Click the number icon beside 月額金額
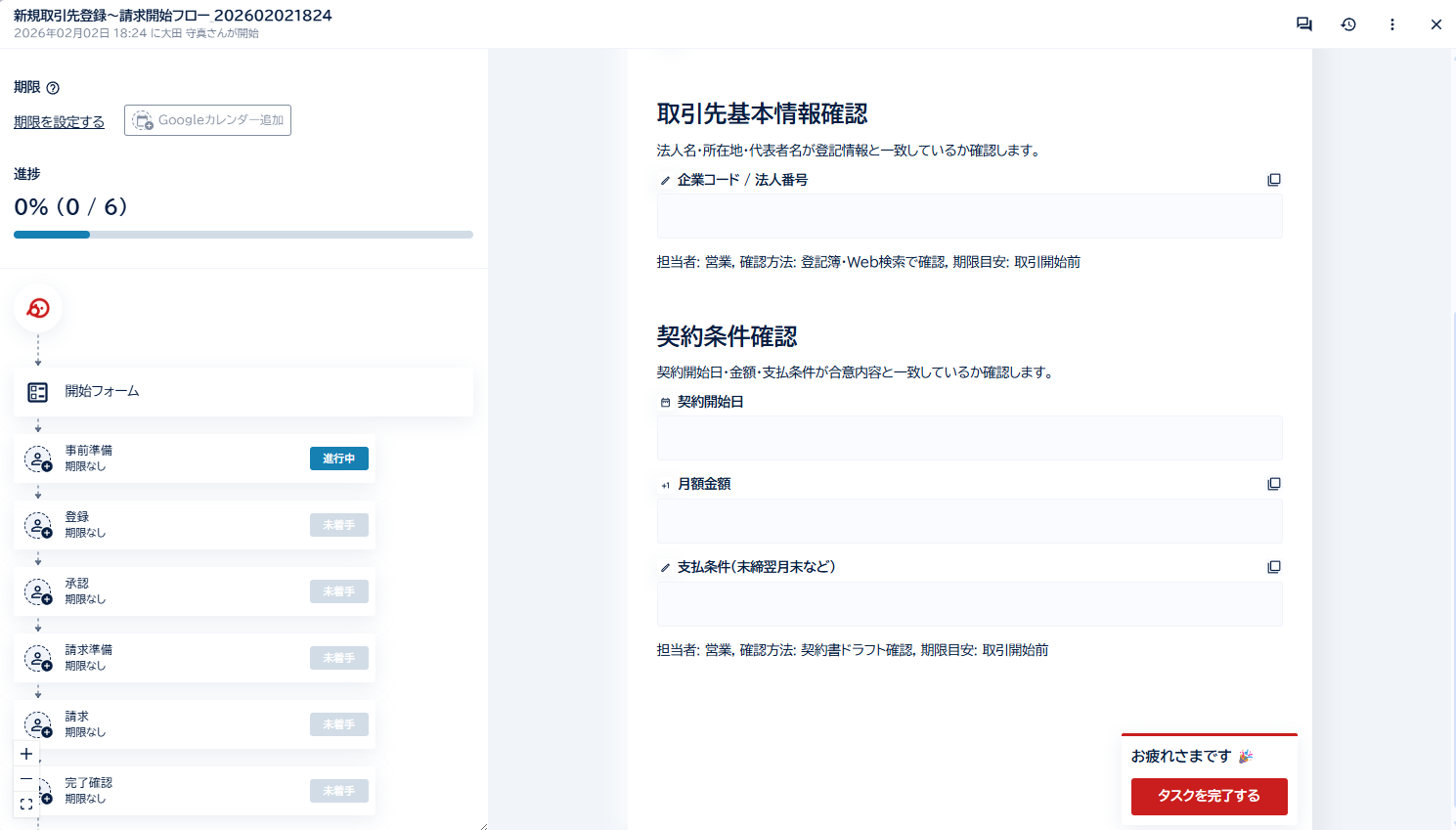The height and width of the screenshot is (830, 1456). pos(665,485)
